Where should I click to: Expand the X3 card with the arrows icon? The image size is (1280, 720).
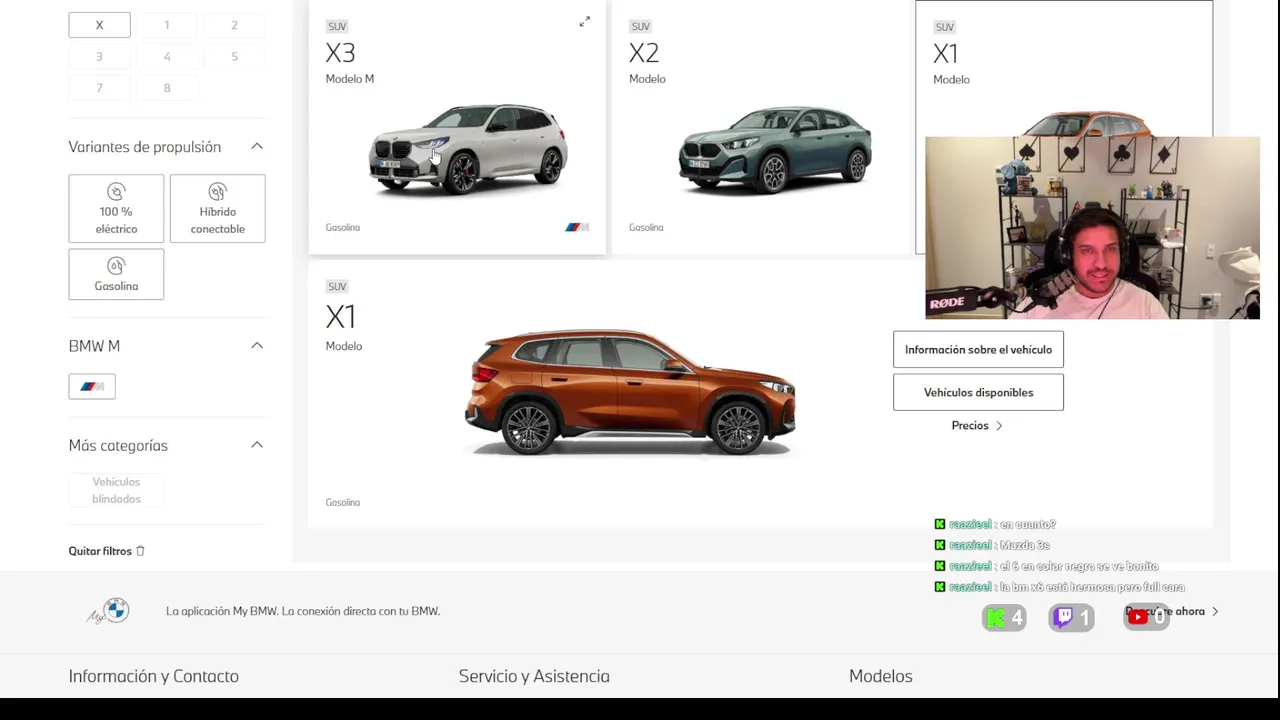point(585,21)
